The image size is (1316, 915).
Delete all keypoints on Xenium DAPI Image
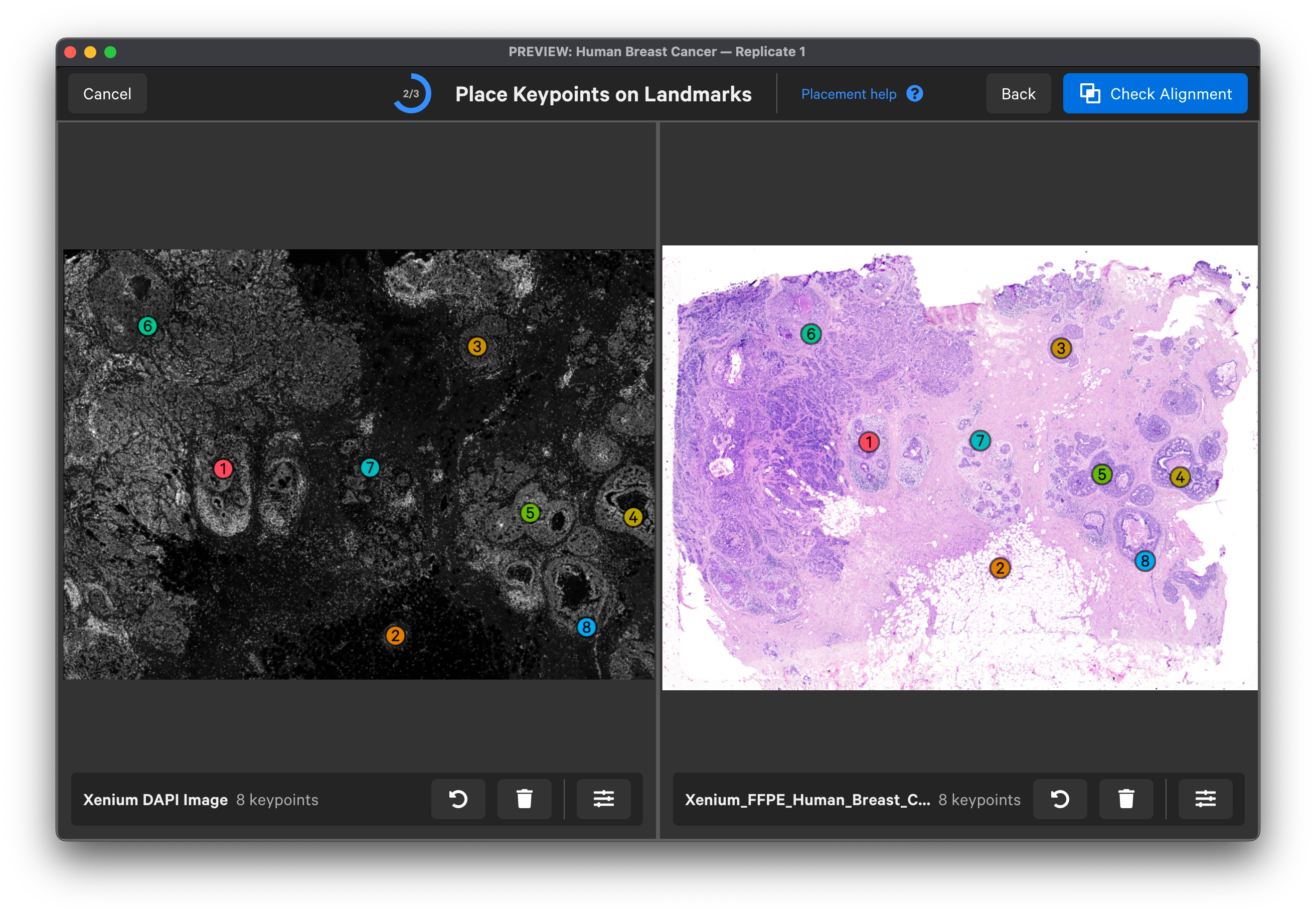click(x=524, y=799)
